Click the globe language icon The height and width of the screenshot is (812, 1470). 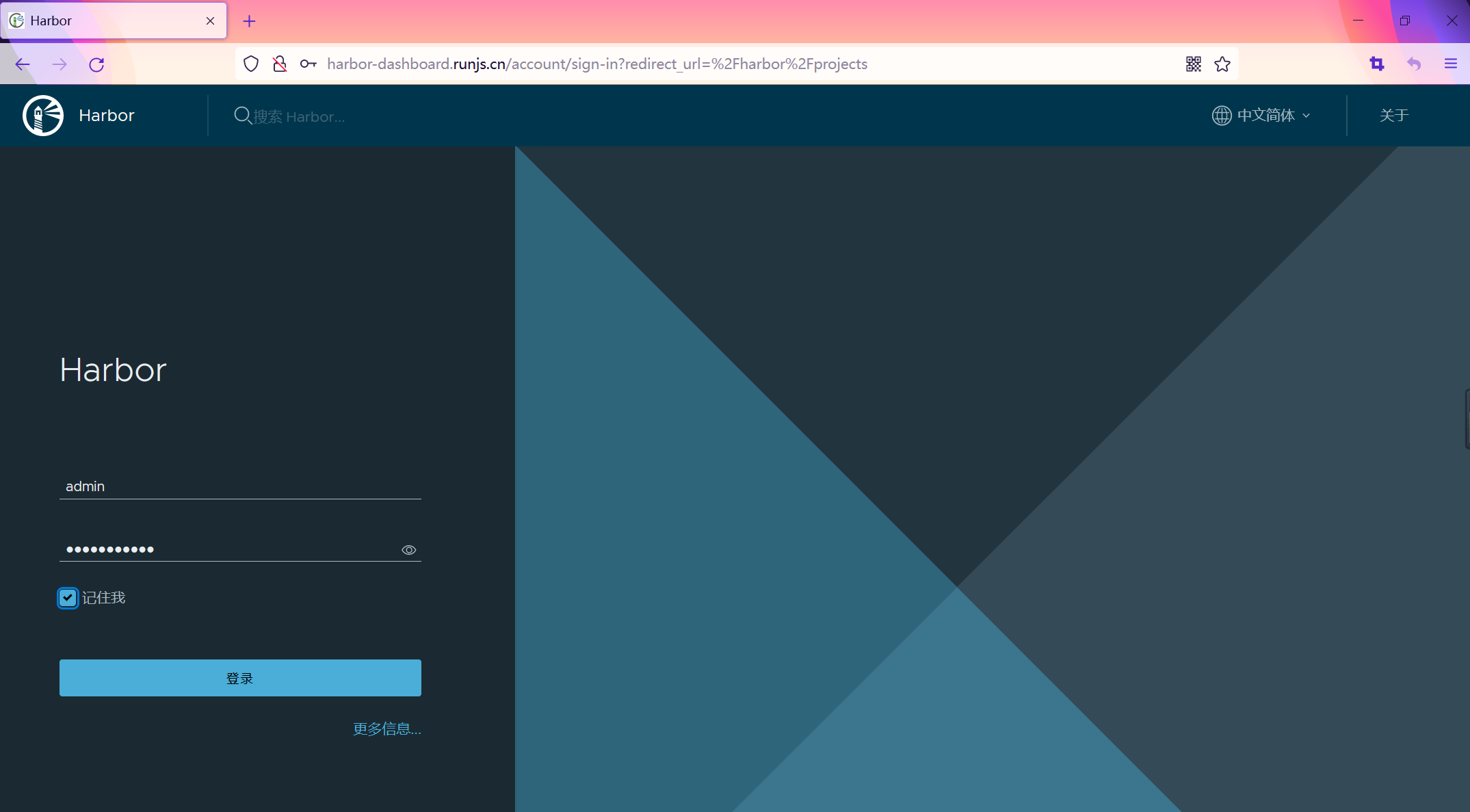click(1222, 116)
